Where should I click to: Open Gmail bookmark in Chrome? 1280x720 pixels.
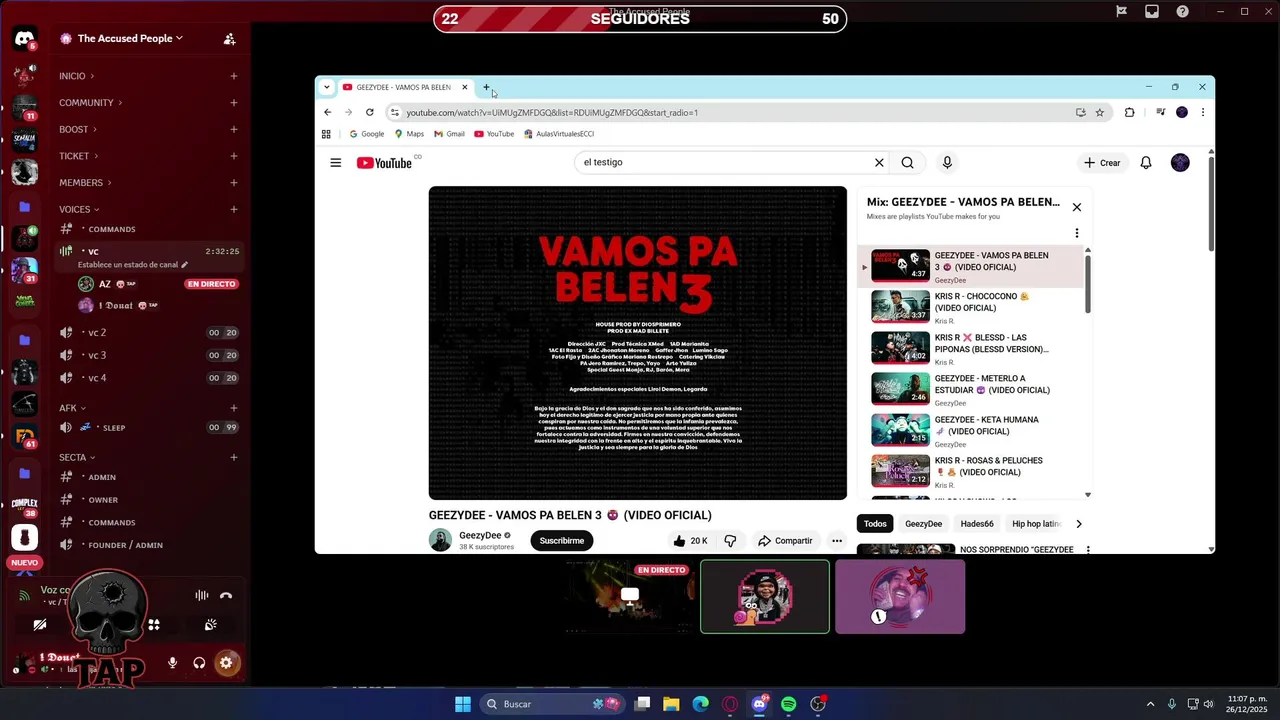point(449,134)
